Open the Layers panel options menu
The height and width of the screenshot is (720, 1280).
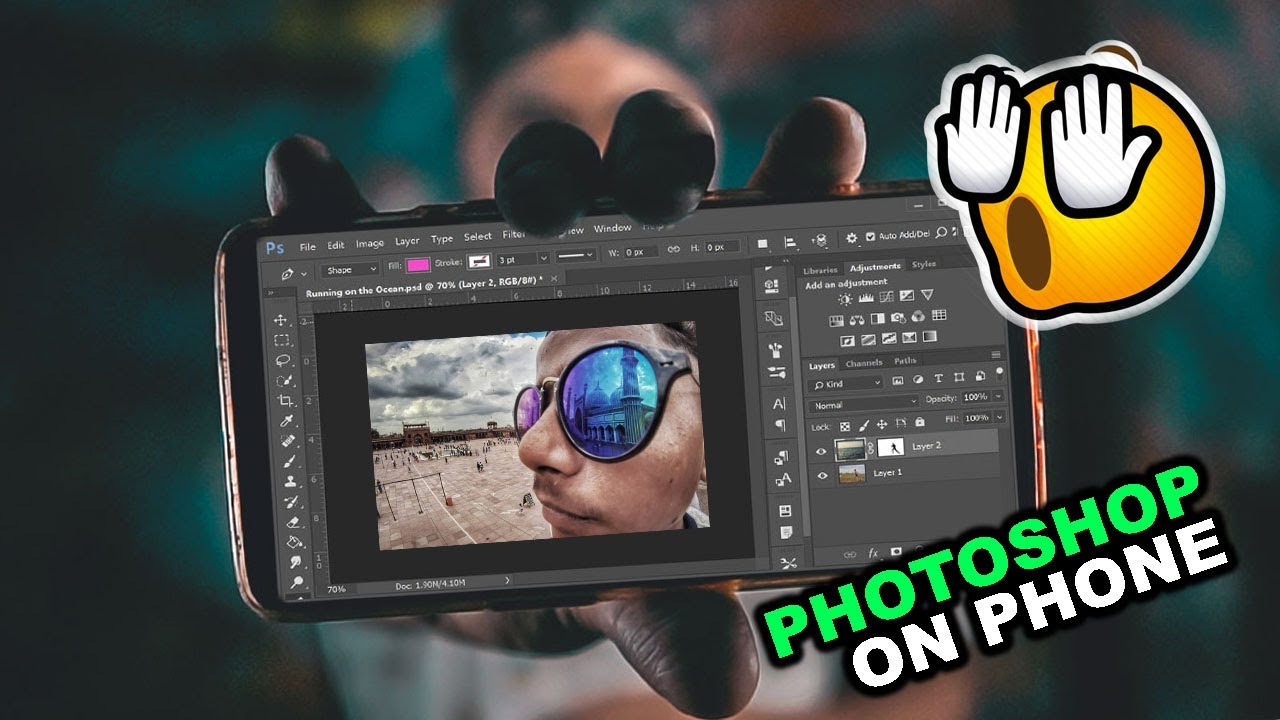[x=996, y=355]
